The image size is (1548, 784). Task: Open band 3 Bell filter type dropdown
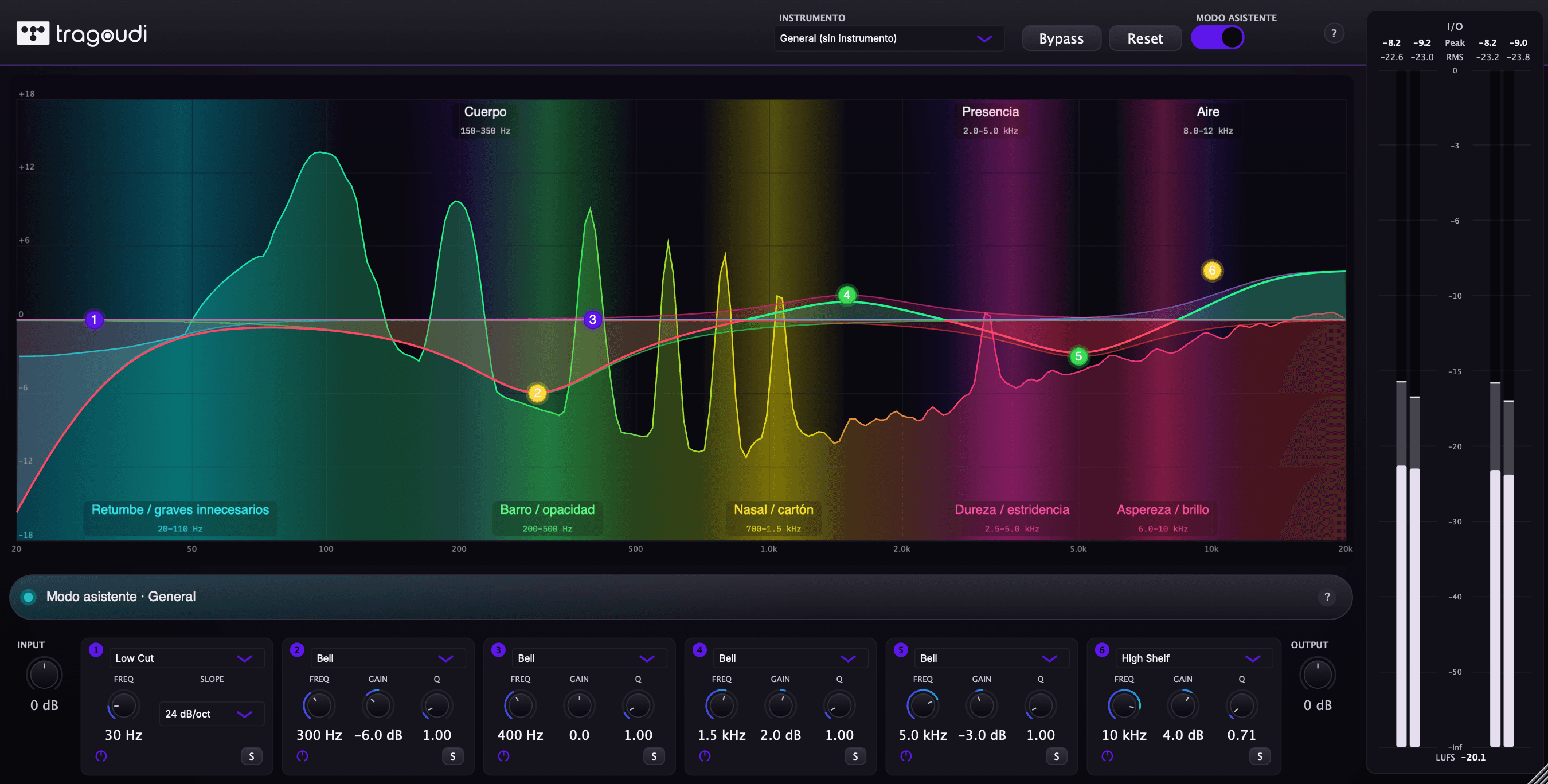[589, 658]
